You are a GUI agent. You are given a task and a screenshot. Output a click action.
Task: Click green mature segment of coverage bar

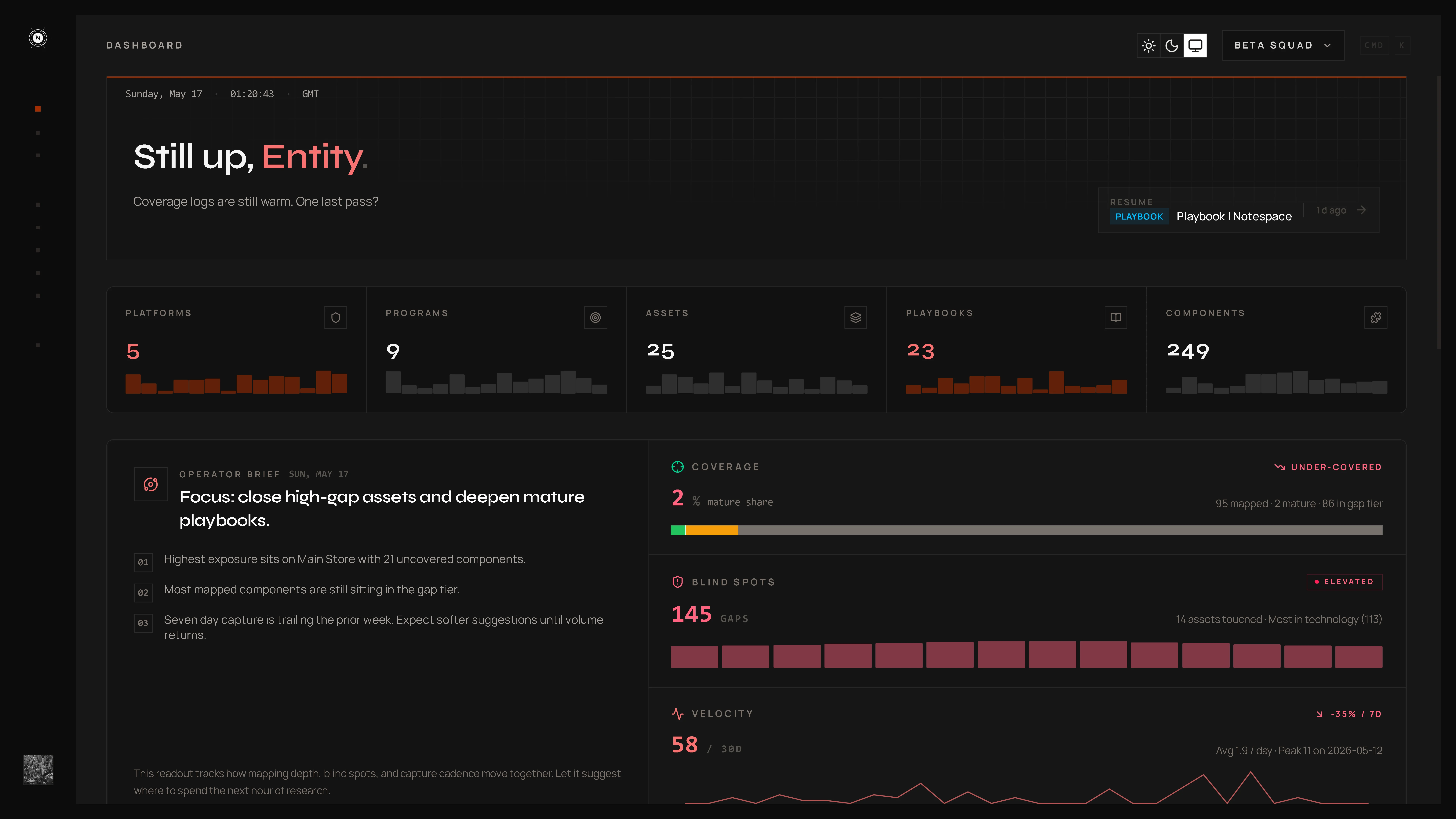tap(678, 530)
